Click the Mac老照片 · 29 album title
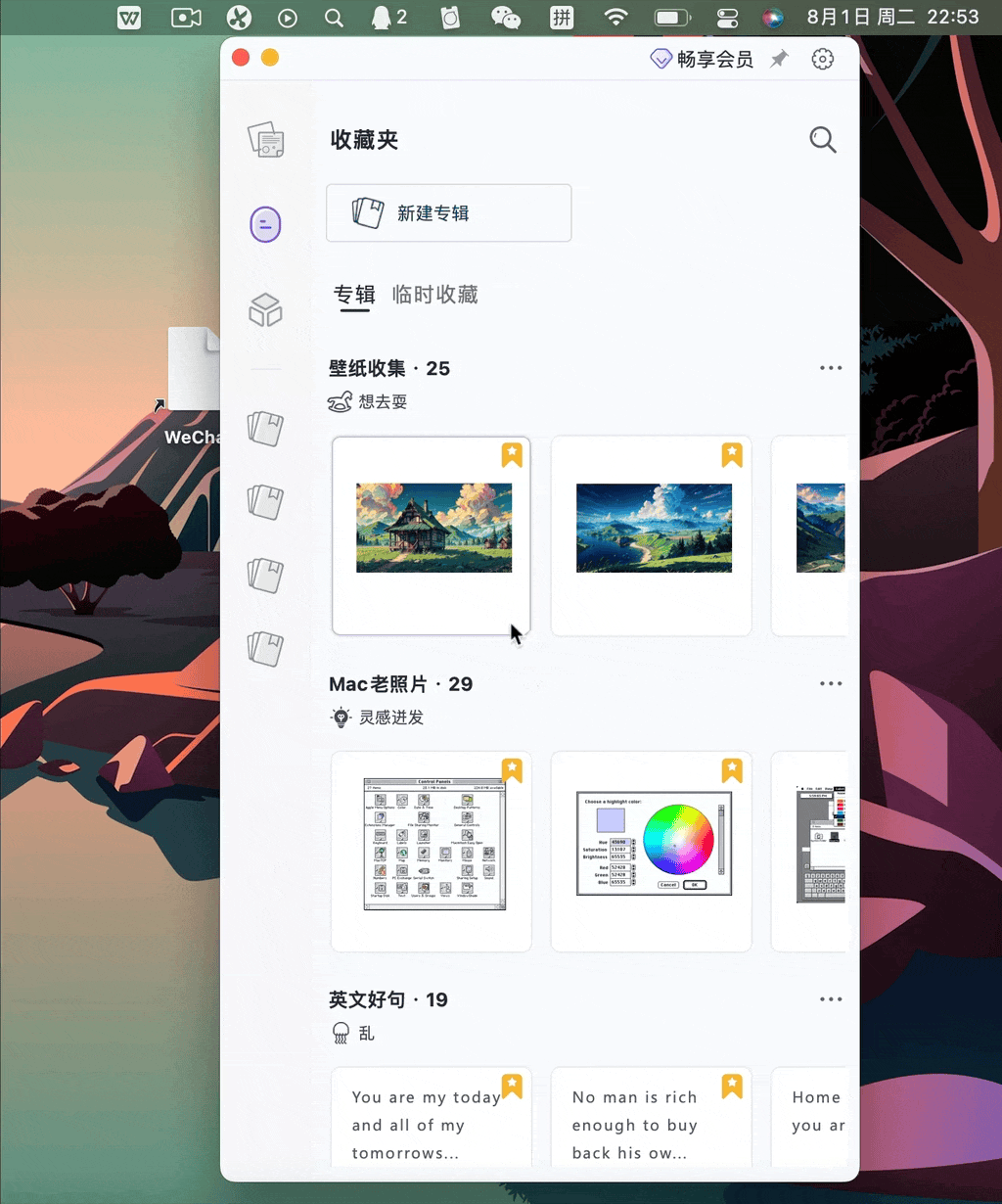 401,684
